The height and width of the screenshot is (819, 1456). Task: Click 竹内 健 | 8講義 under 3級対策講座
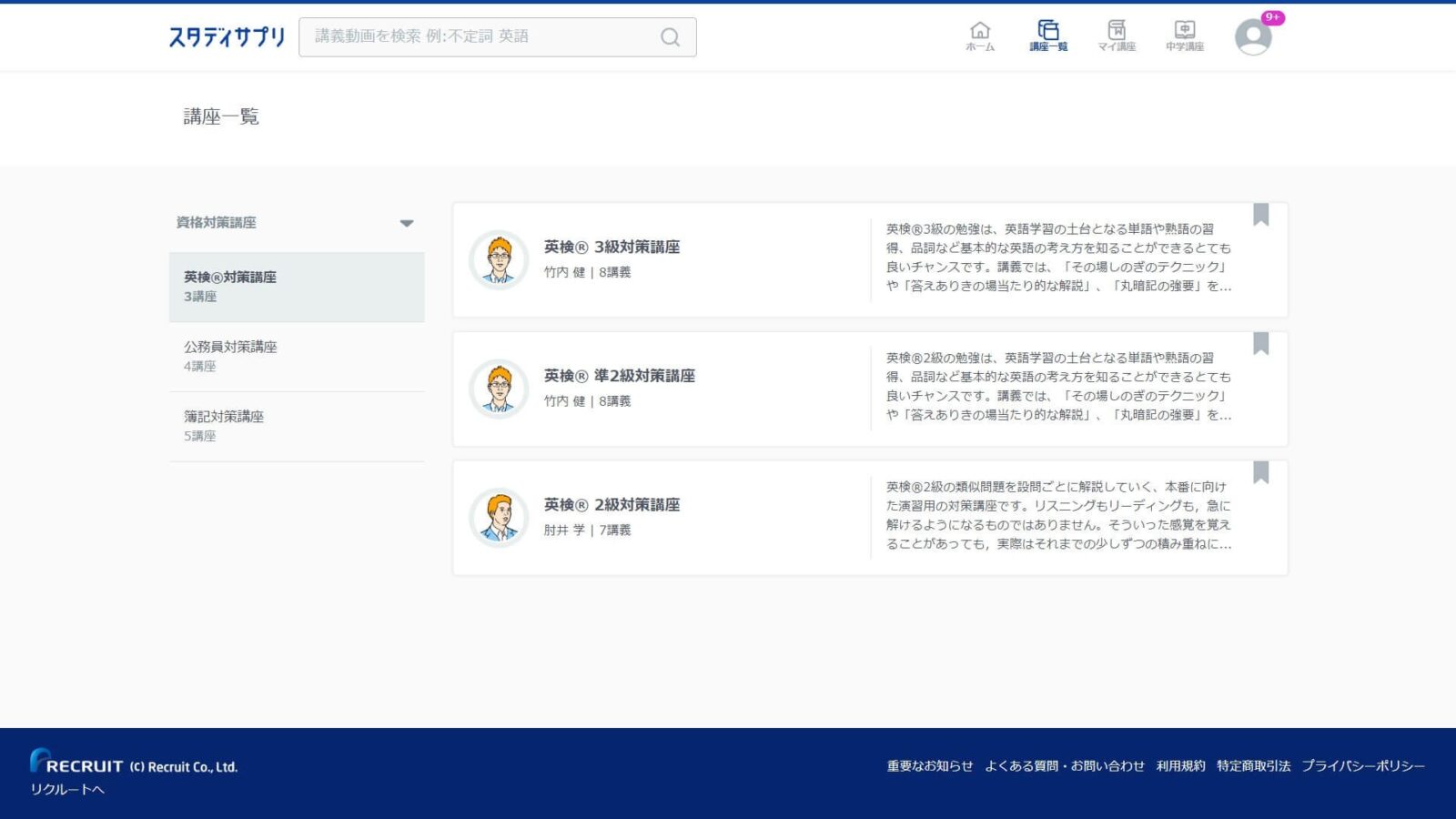point(587,272)
